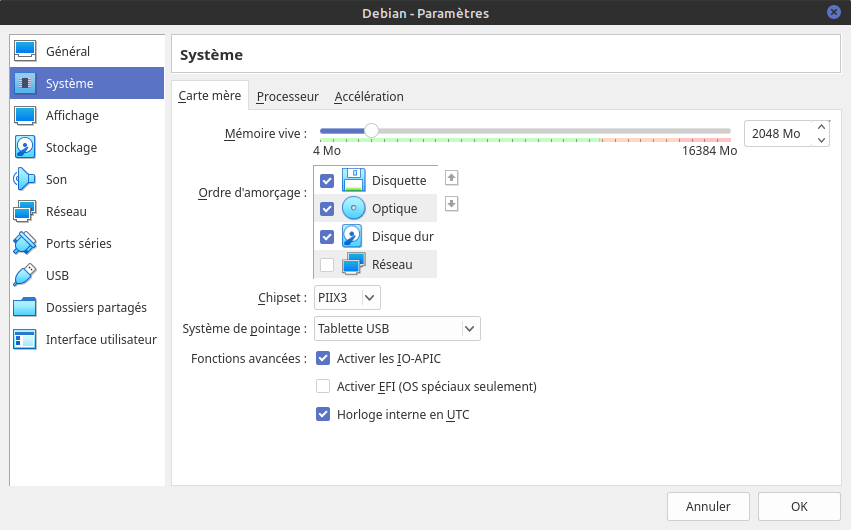Move boot device down with arrow button
851x530 pixels.
click(452, 204)
